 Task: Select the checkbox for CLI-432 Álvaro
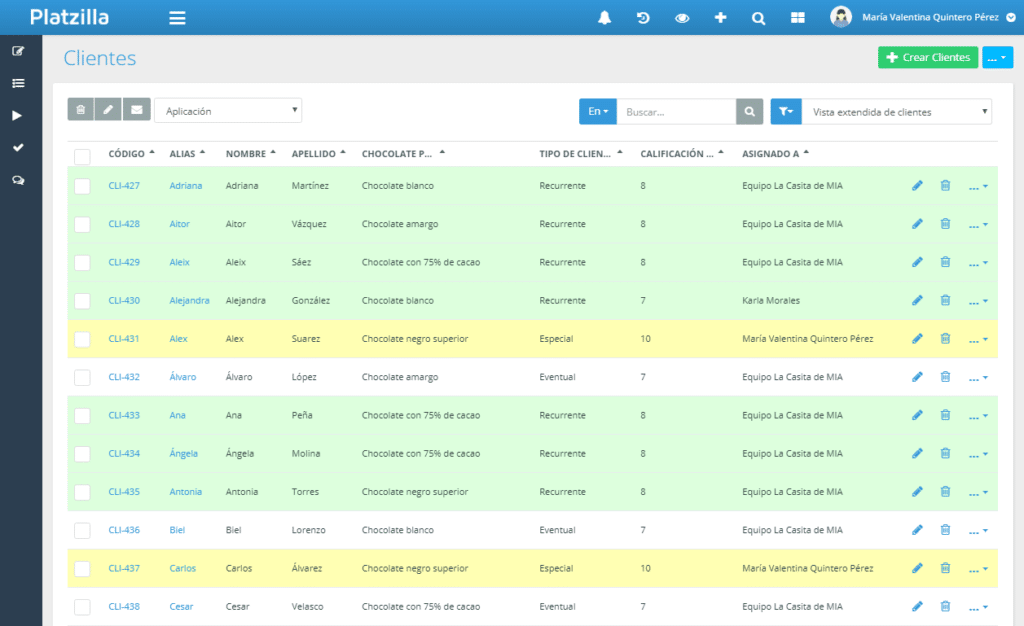coord(82,377)
